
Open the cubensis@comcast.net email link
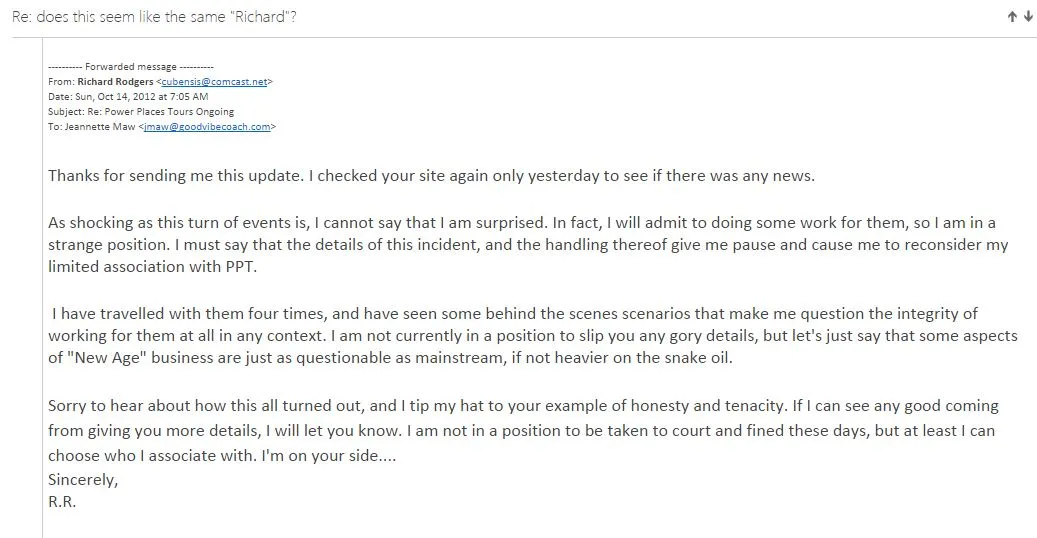[x=214, y=81]
